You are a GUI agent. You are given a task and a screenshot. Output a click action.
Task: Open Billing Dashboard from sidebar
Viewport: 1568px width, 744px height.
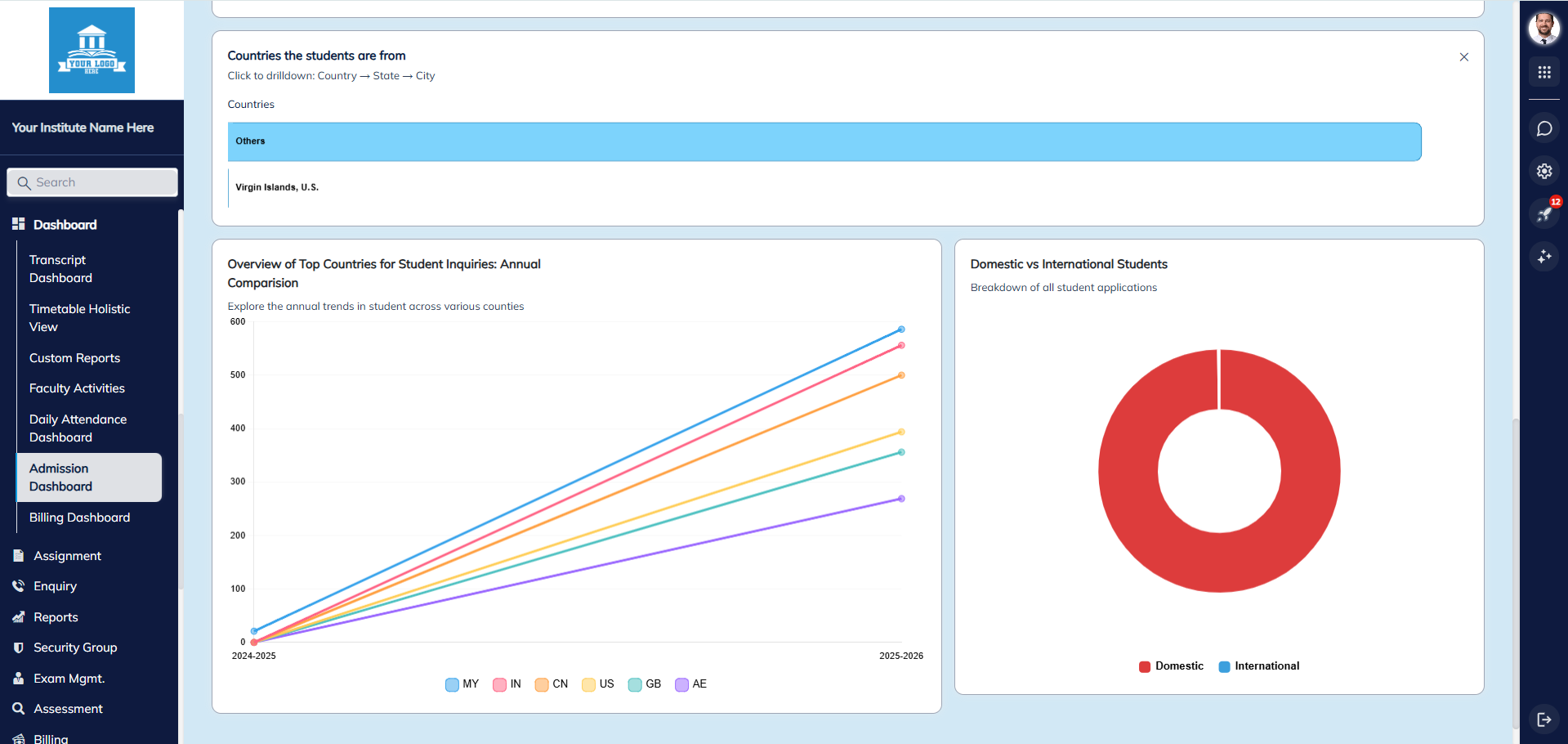coord(79,518)
